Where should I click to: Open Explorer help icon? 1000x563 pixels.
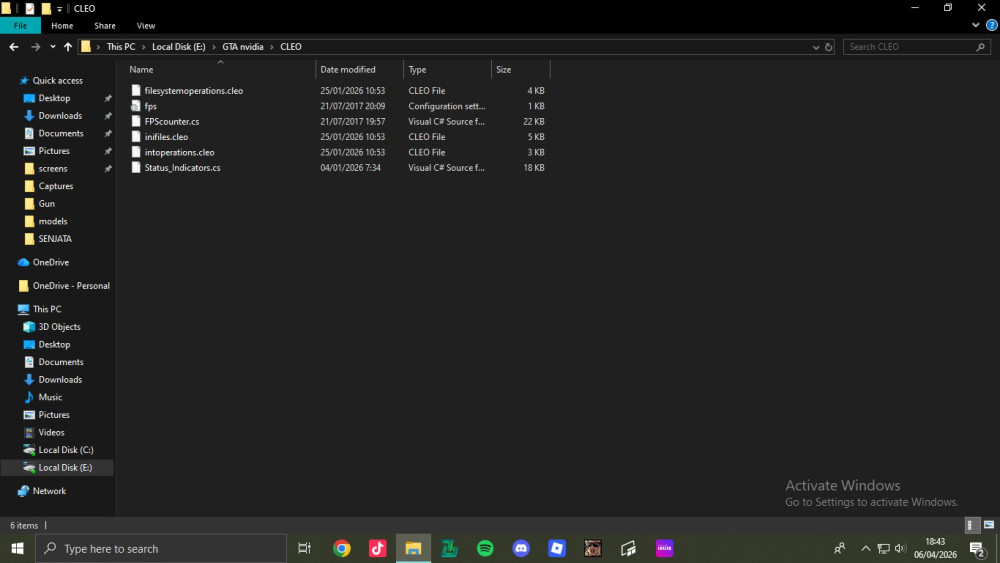tap(992, 26)
